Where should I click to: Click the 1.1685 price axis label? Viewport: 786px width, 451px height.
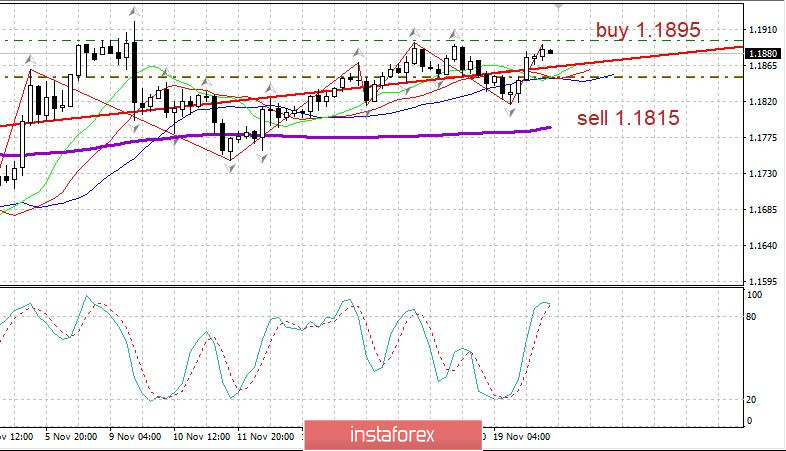762,210
